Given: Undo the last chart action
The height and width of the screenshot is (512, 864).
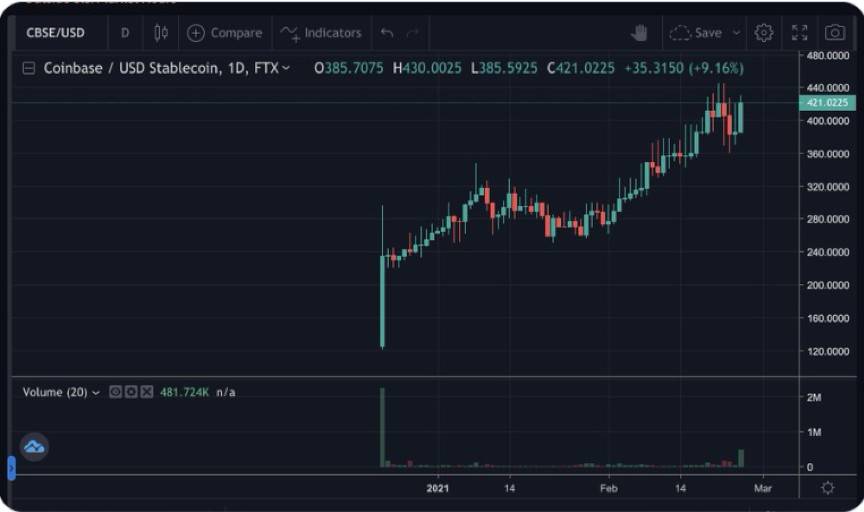Looking at the screenshot, I should tap(387, 33).
